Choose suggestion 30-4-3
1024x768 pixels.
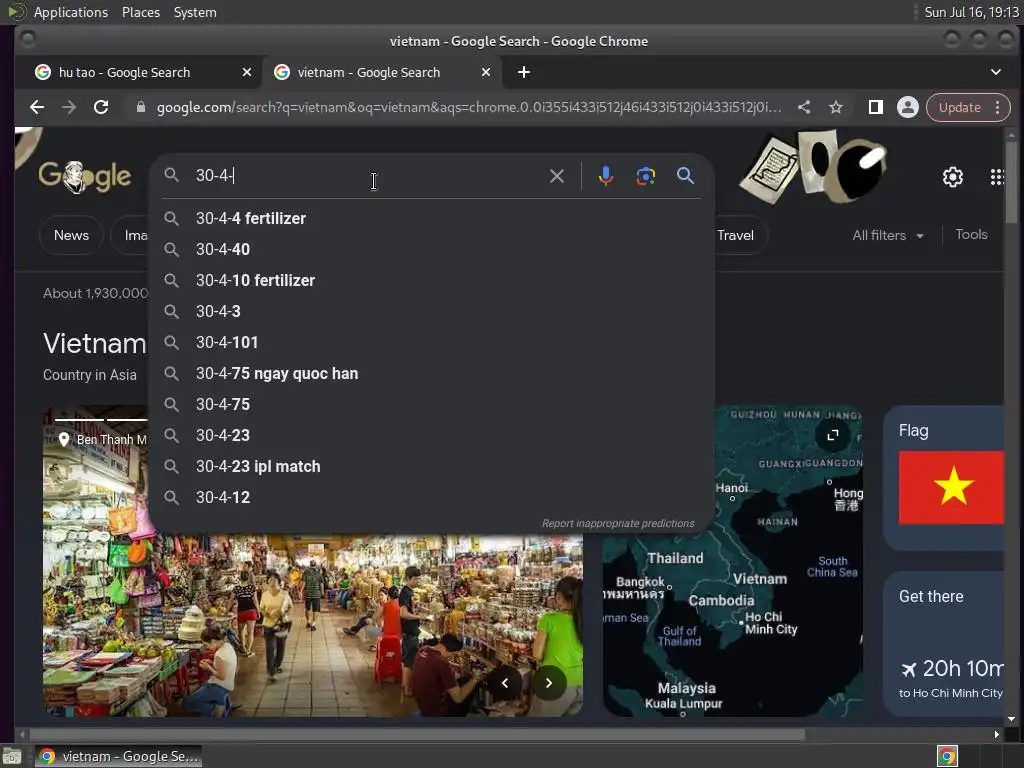pos(431,312)
